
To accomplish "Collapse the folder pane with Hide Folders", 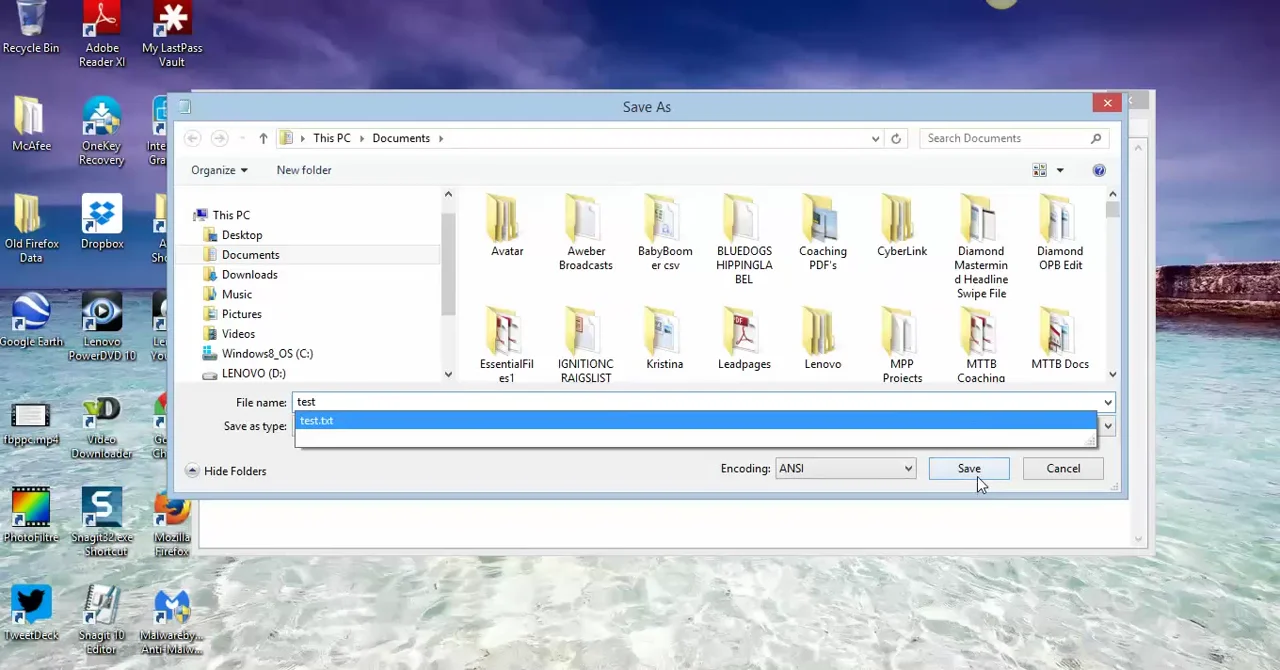I will tap(226, 471).
